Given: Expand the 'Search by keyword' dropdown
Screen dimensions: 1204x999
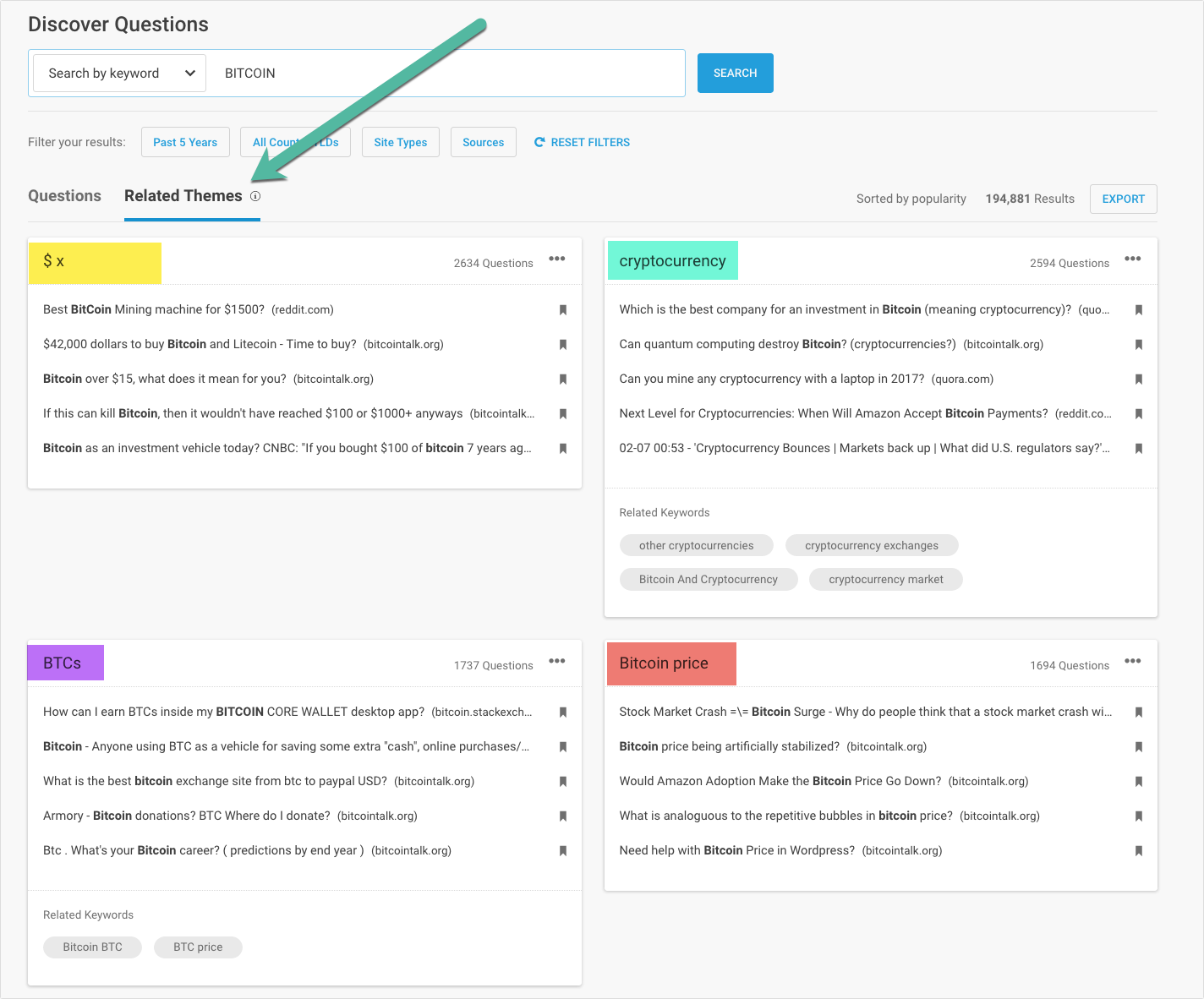Looking at the screenshot, I should (x=120, y=74).
